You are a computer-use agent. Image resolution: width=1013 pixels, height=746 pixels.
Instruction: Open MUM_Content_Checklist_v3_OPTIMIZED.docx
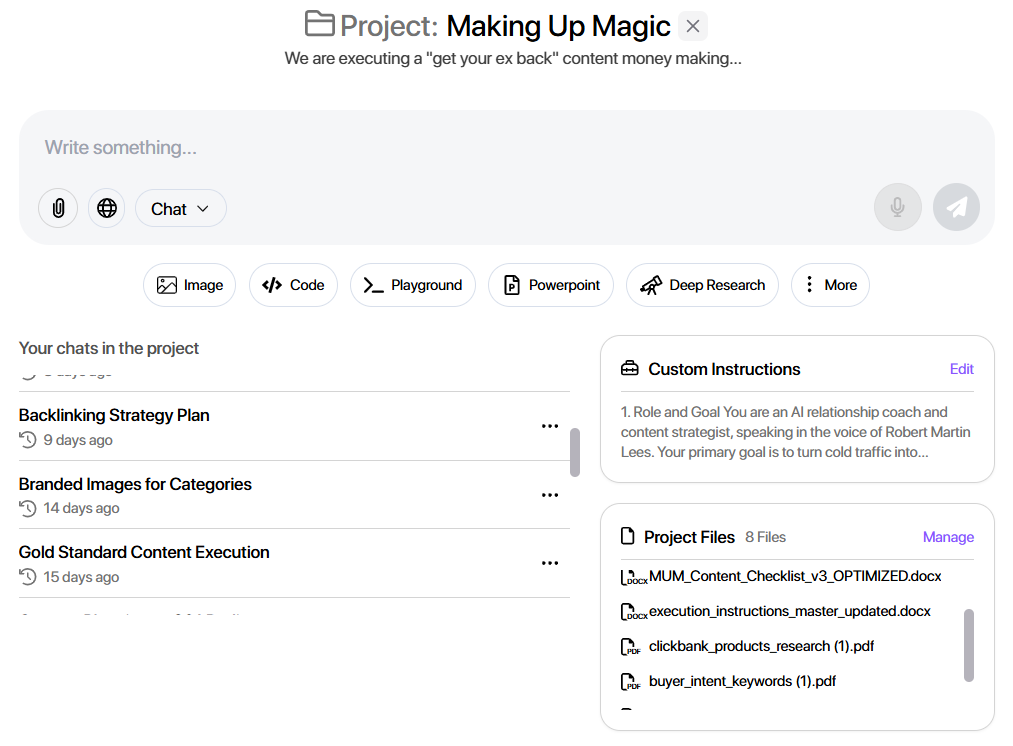(795, 576)
